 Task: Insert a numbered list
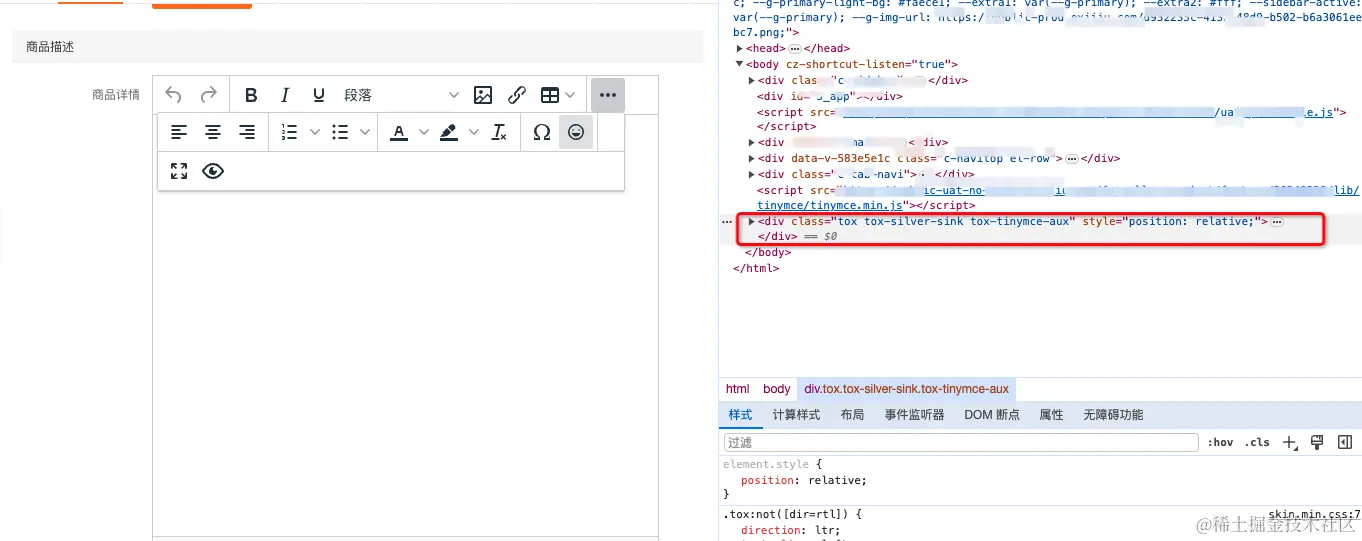[289, 132]
